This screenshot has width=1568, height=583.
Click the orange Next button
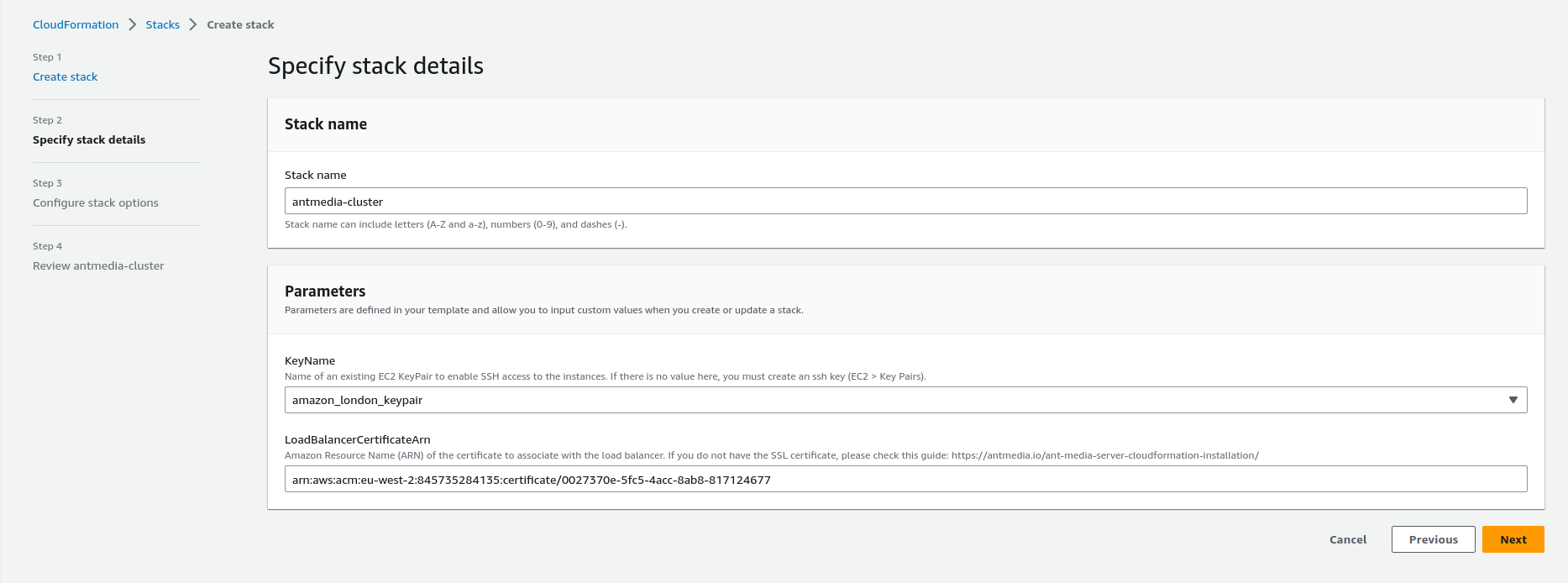[x=1513, y=539]
